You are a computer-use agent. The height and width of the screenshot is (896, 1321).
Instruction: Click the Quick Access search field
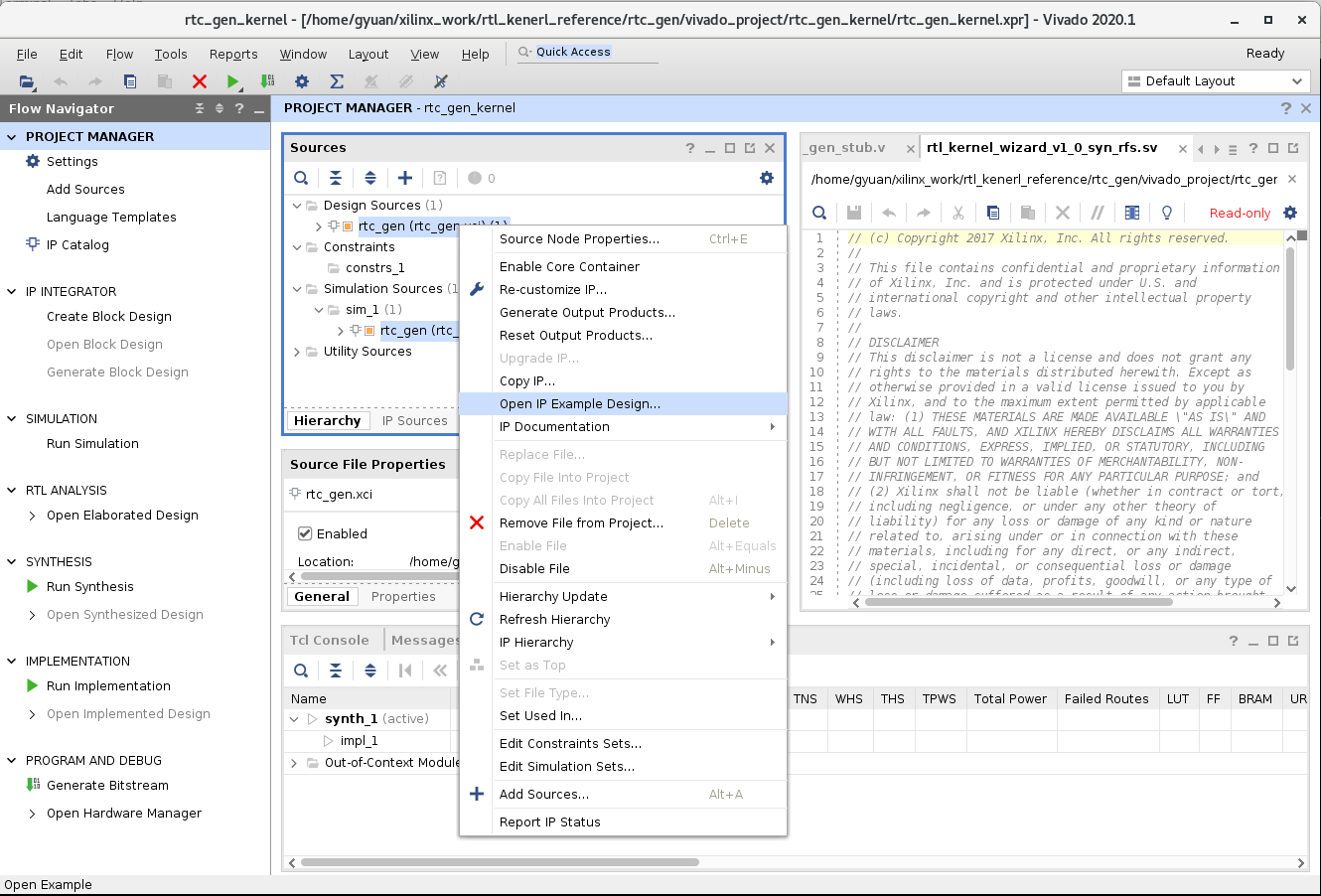[x=588, y=53]
